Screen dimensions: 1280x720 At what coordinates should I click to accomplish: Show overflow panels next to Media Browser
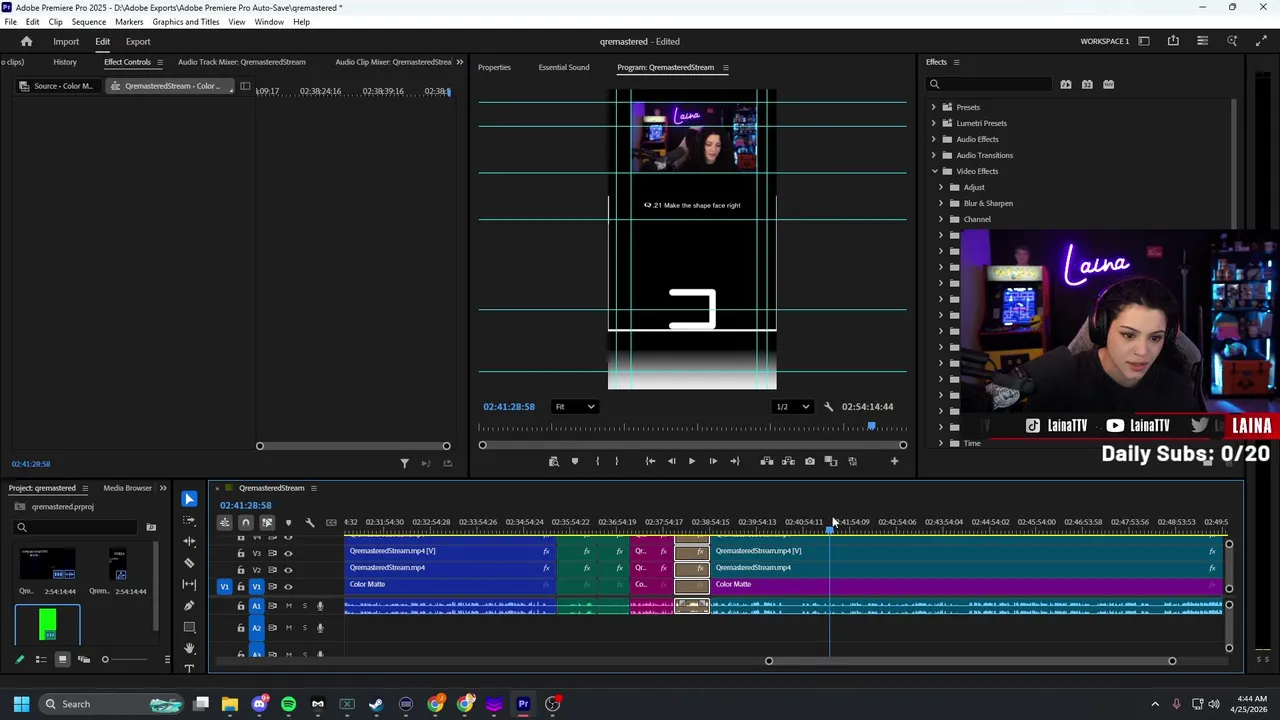tap(163, 488)
